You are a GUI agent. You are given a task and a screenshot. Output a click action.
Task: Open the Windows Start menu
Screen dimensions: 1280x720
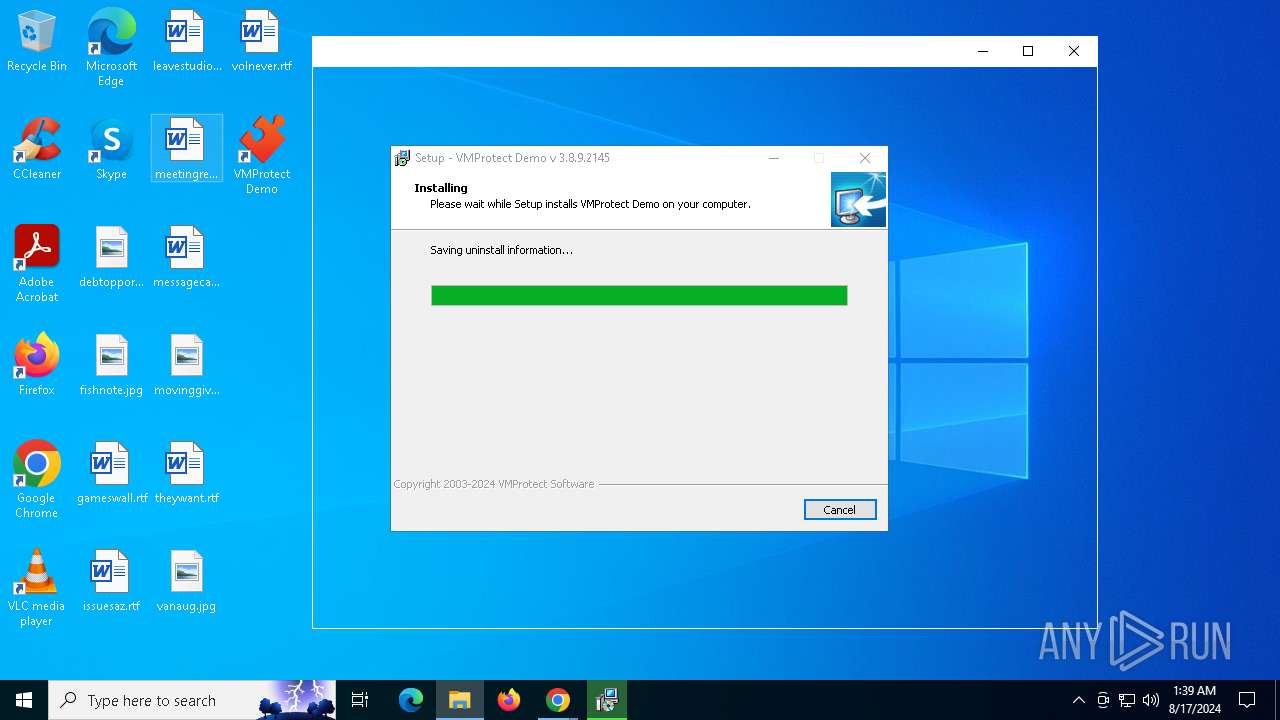[24, 700]
